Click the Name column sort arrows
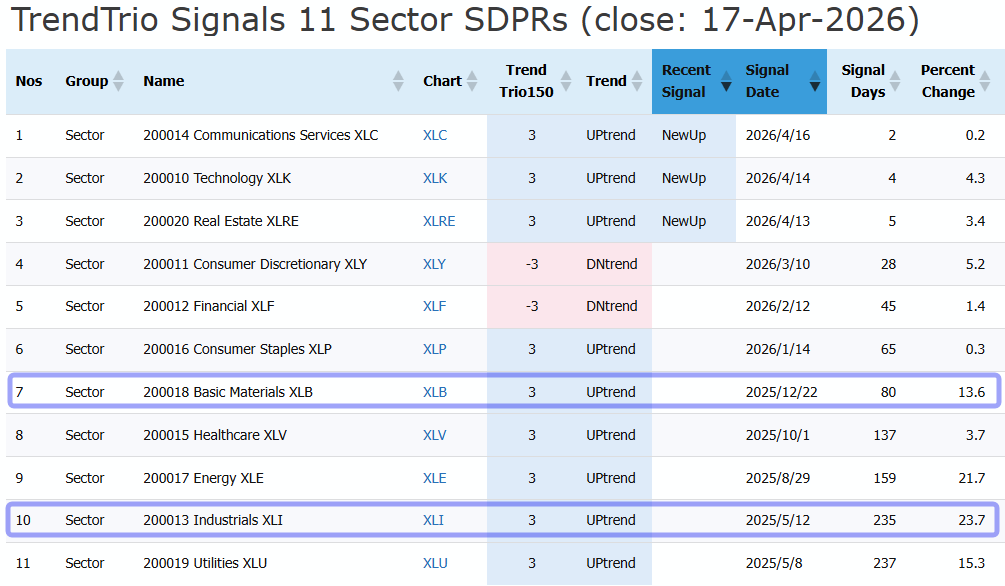 tap(399, 82)
